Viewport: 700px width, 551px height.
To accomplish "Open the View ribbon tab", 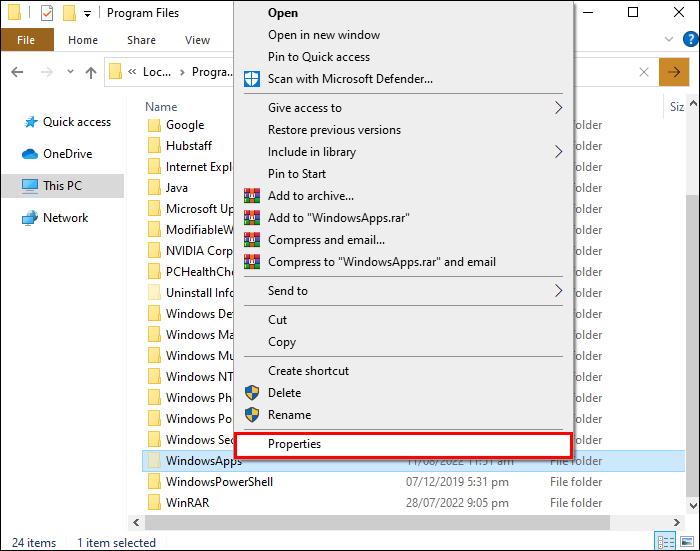I will [x=197, y=40].
